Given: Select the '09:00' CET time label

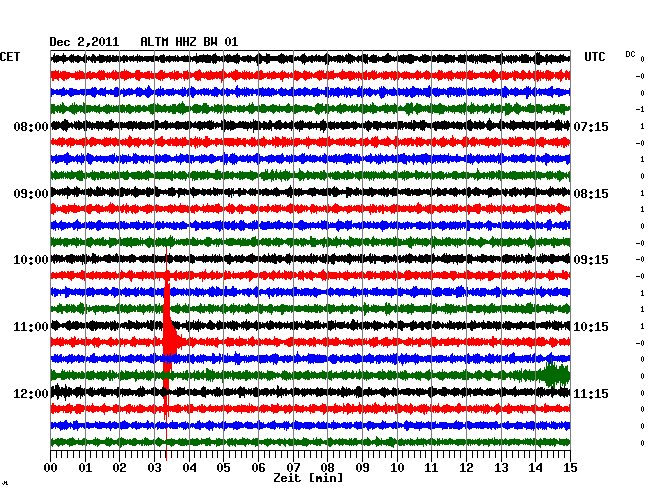Looking at the screenshot, I should [x=31, y=194].
